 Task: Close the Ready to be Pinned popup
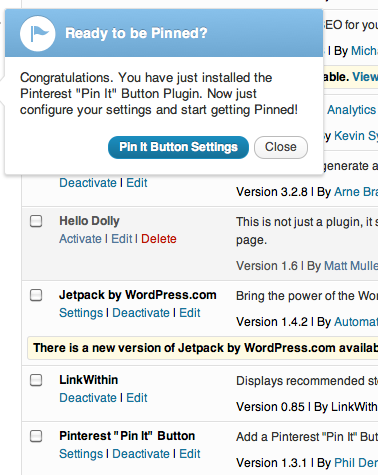pyautogui.click(x=281, y=147)
